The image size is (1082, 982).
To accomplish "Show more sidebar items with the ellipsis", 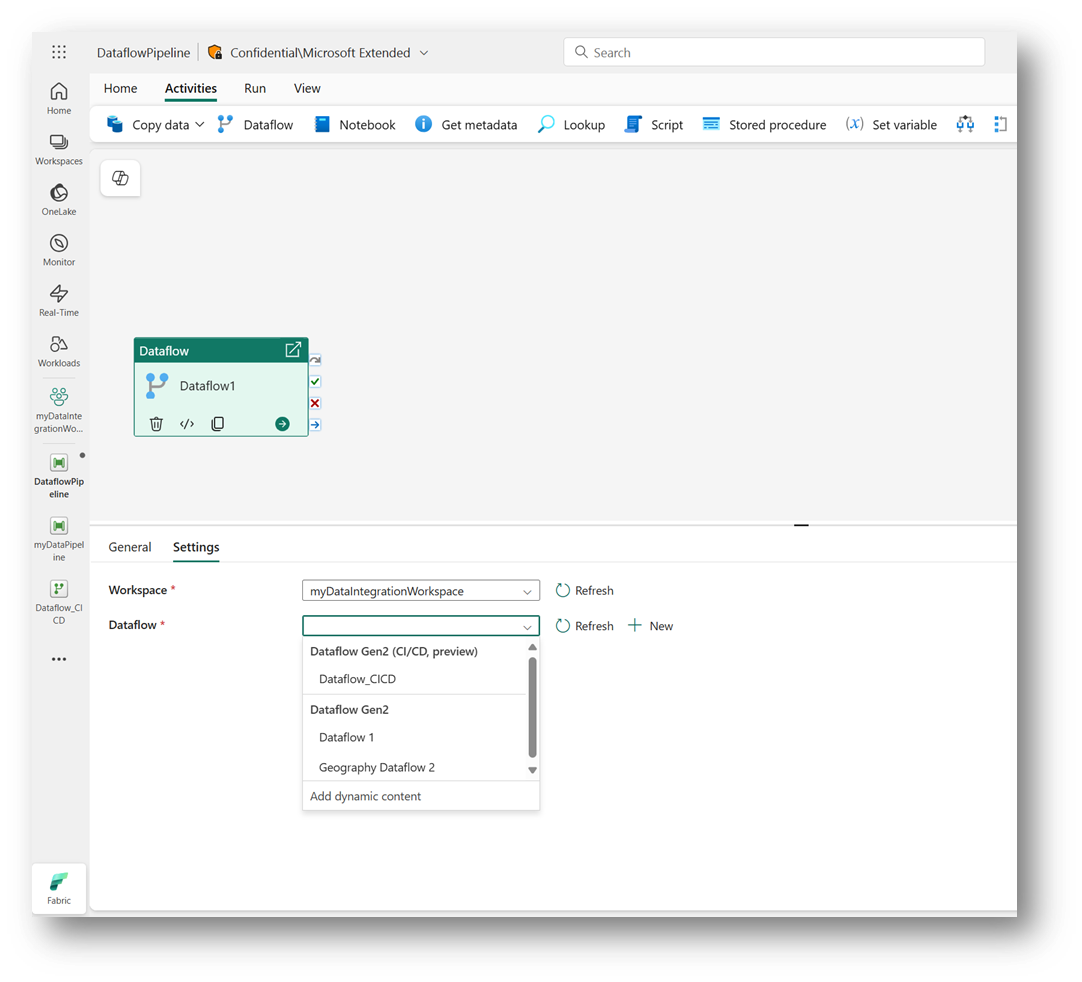I will 59,659.
